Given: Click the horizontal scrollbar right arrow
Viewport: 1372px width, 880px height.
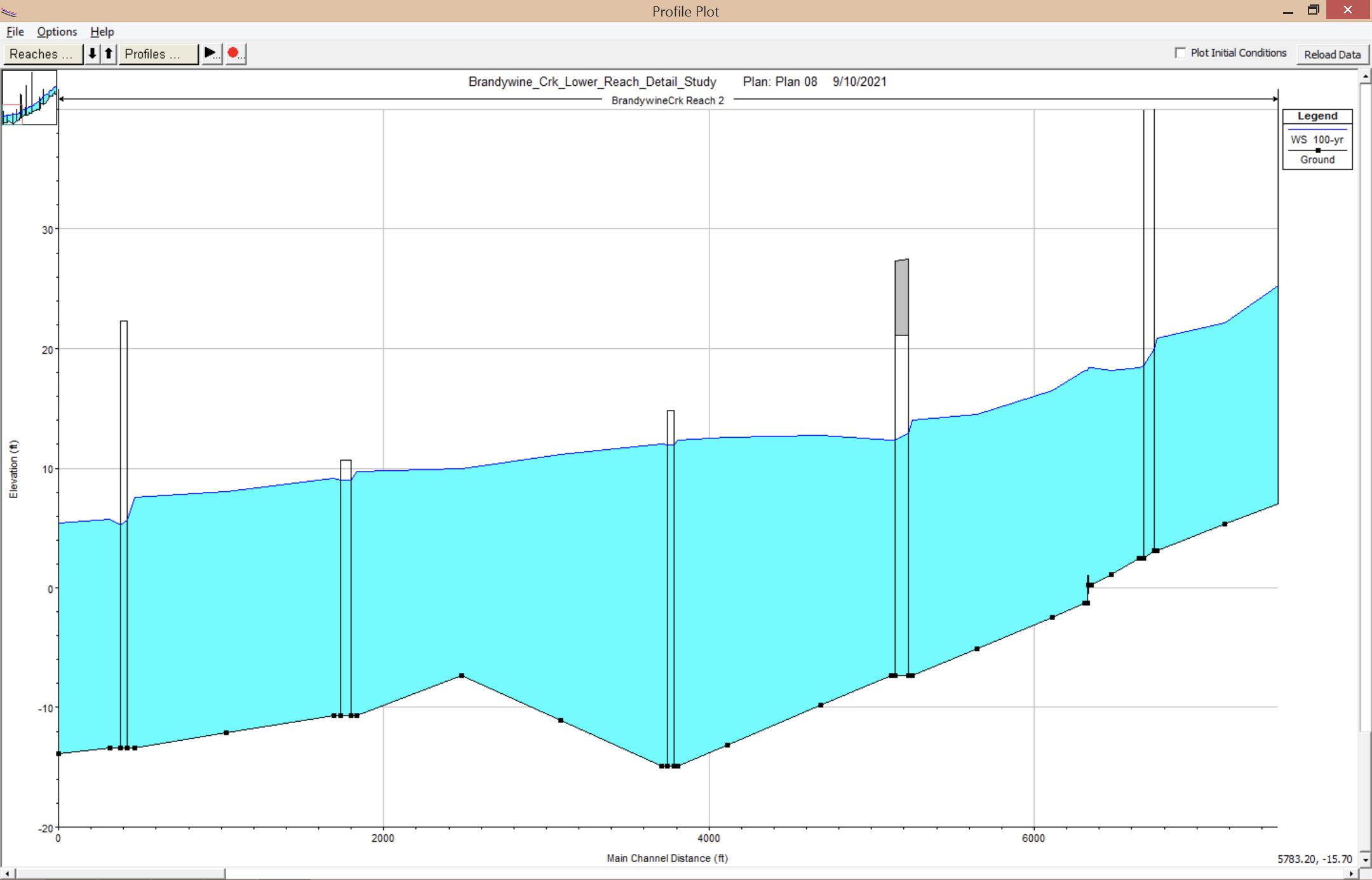Looking at the screenshot, I should tap(1352, 874).
